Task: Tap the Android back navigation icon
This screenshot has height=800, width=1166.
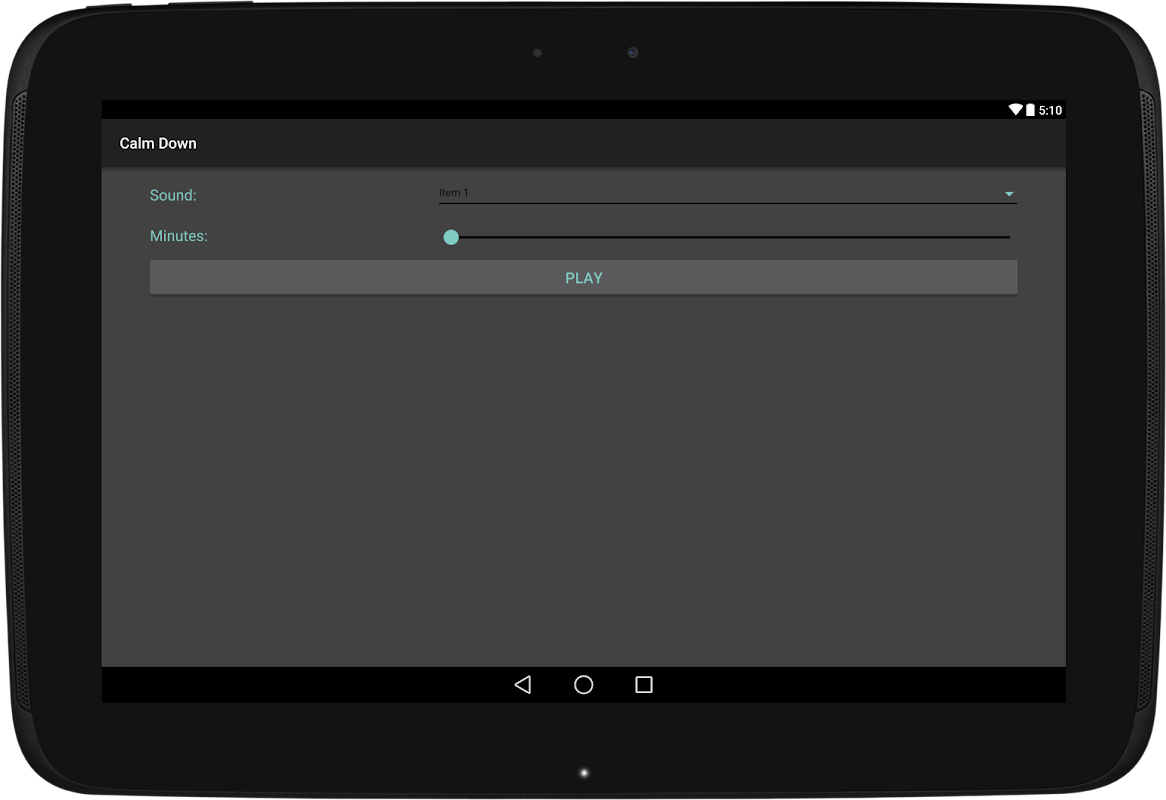Action: [x=523, y=685]
